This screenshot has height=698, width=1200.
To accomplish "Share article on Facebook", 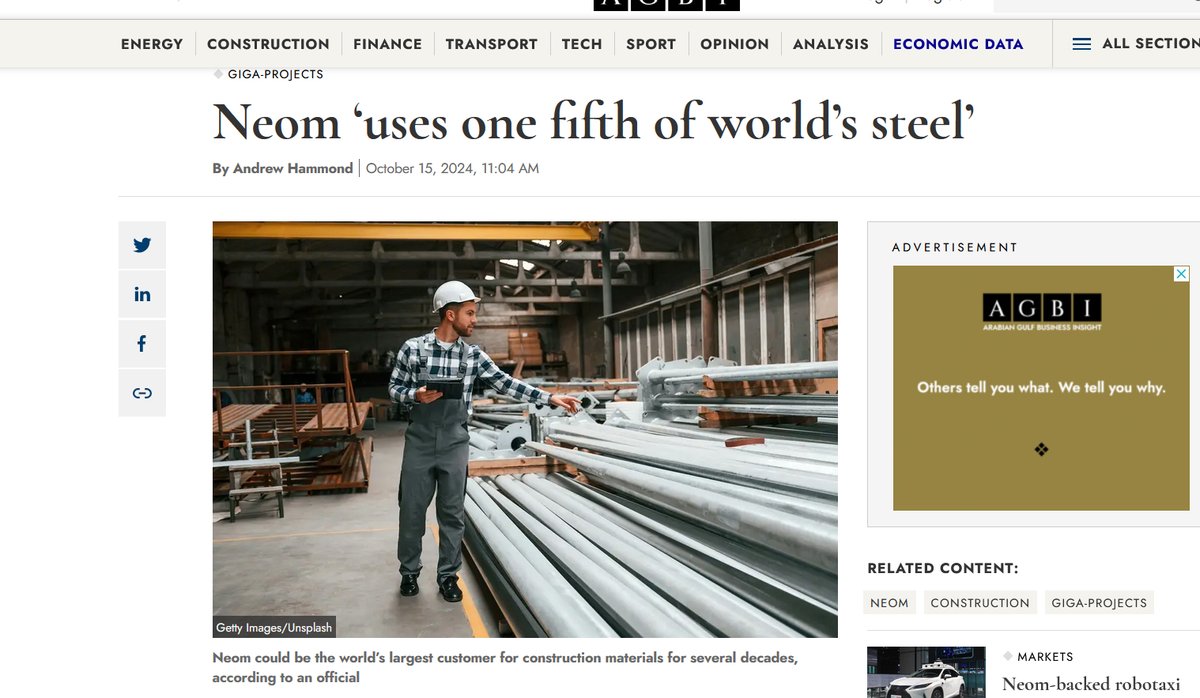I will tap(142, 343).
